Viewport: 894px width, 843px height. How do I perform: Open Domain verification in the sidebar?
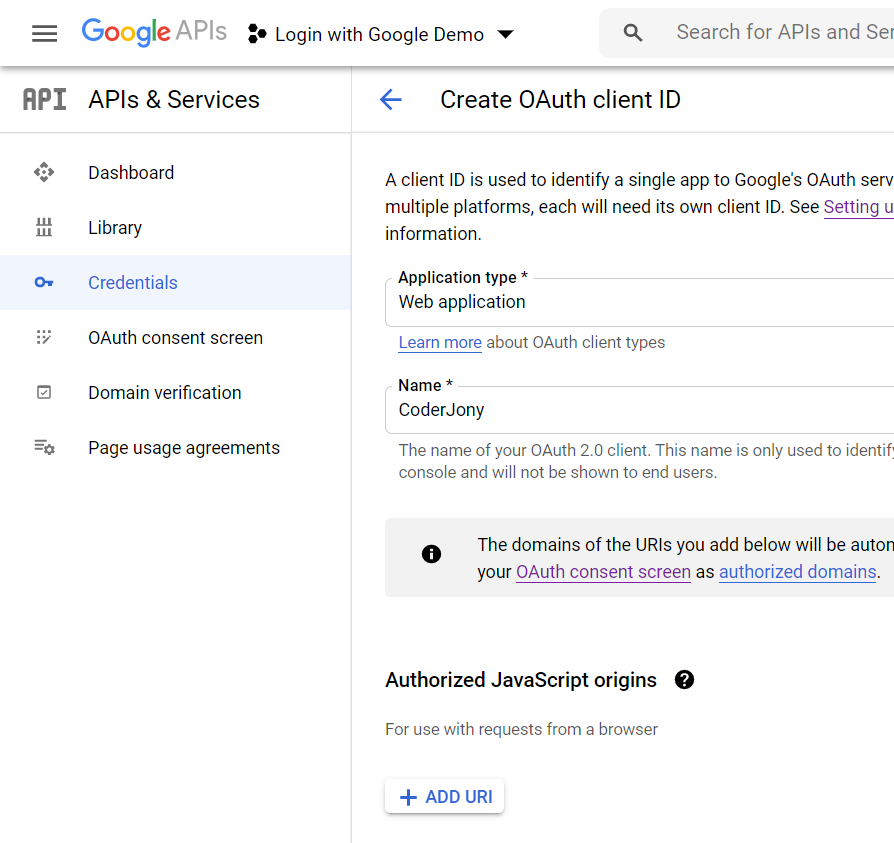click(x=176, y=392)
